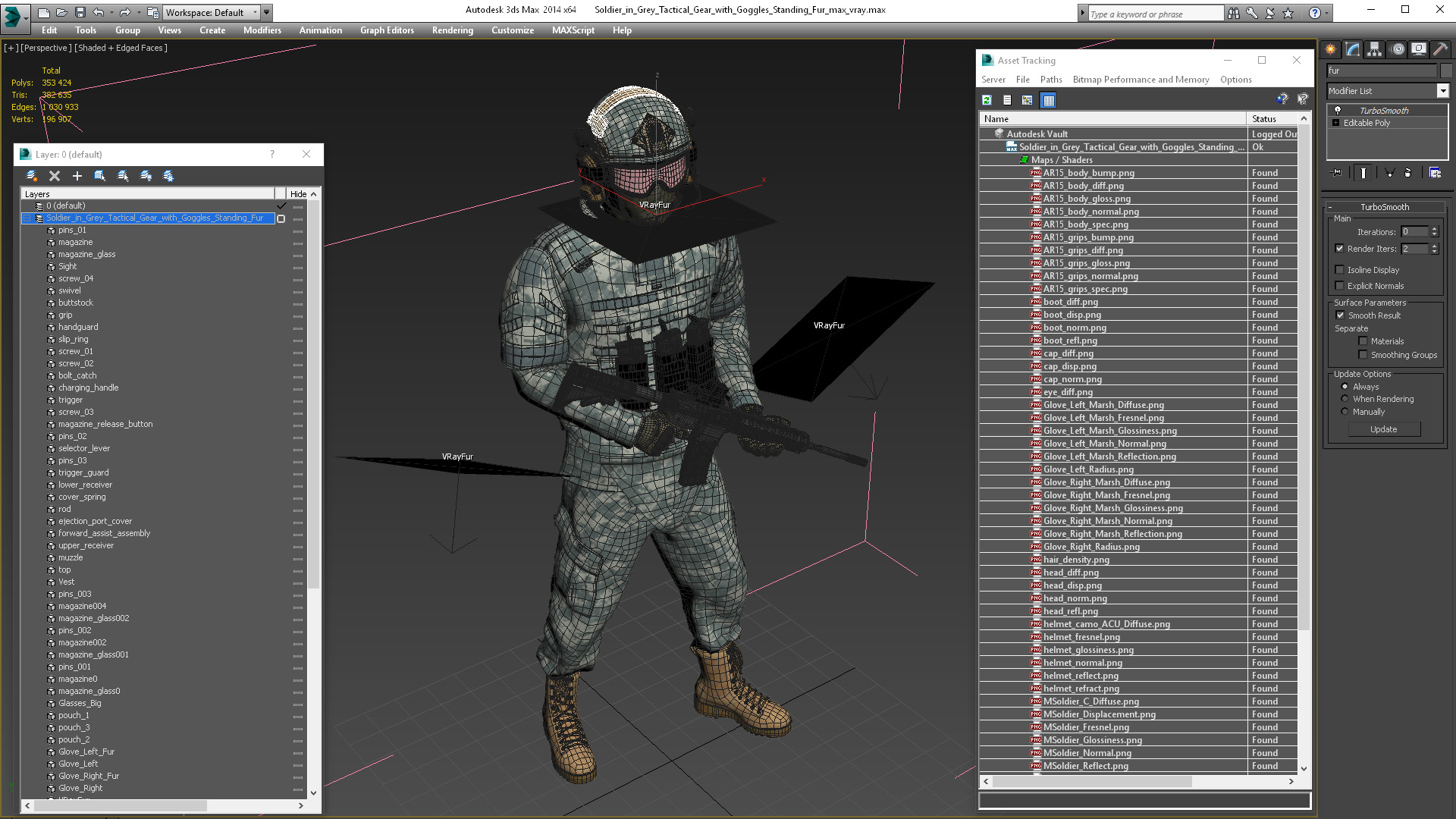Image resolution: width=1456 pixels, height=819 pixels.
Task: Expand the Editable Poly stack entry
Action: tap(1335, 123)
